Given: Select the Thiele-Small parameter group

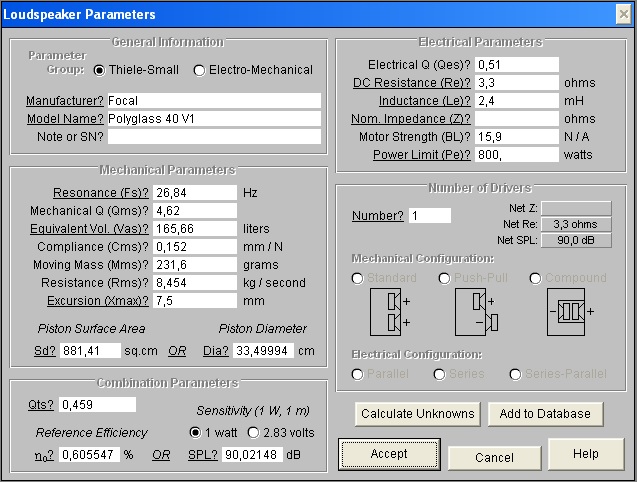Looking at the screenshot, I should click(x=100, y=70).
